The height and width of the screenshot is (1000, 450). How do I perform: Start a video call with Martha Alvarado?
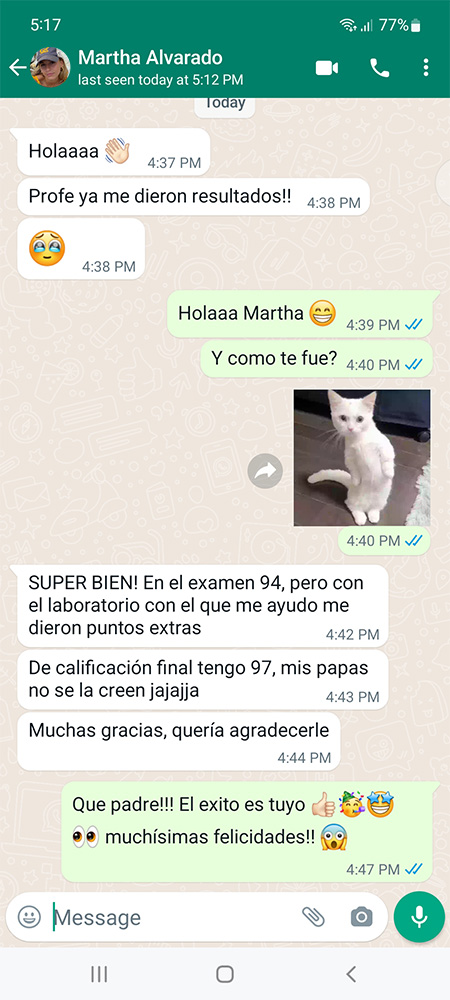[x=327, y=68]
